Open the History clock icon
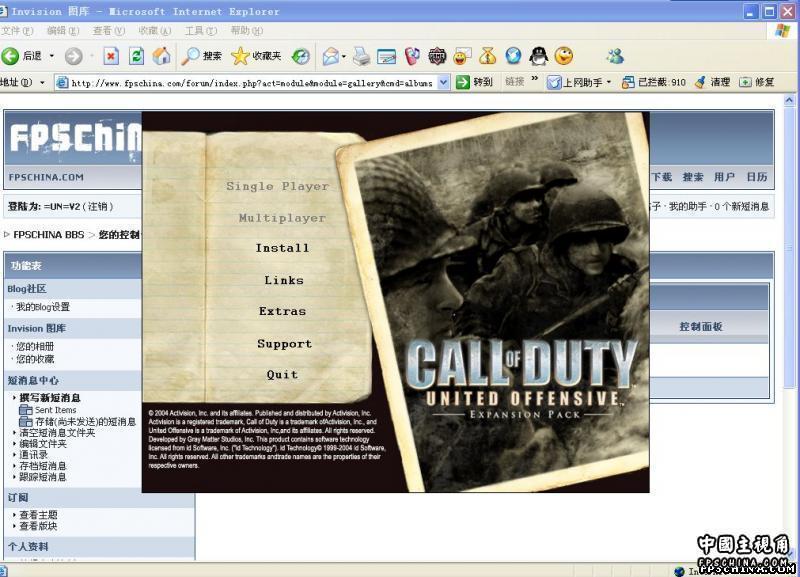800x577 pixels. click(x=301, y=56)
